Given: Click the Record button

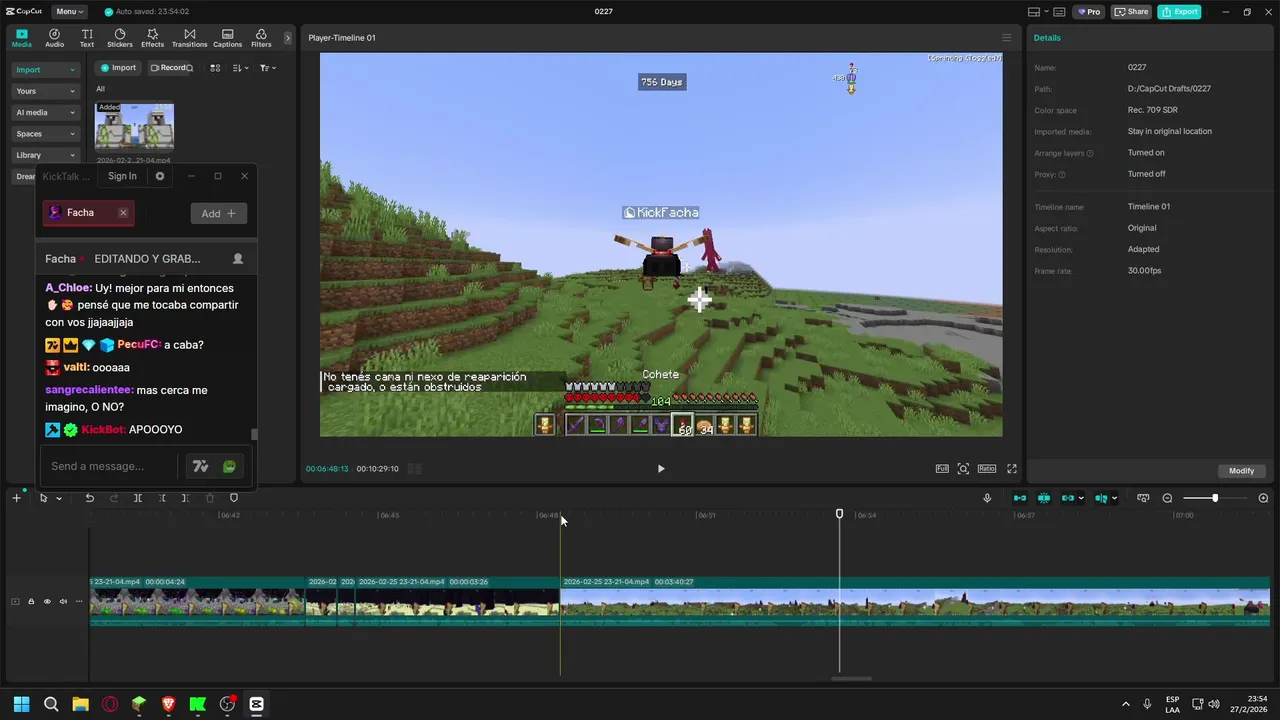Looking at the screenshot, I should pyautogui.click(x=169, y=68).
